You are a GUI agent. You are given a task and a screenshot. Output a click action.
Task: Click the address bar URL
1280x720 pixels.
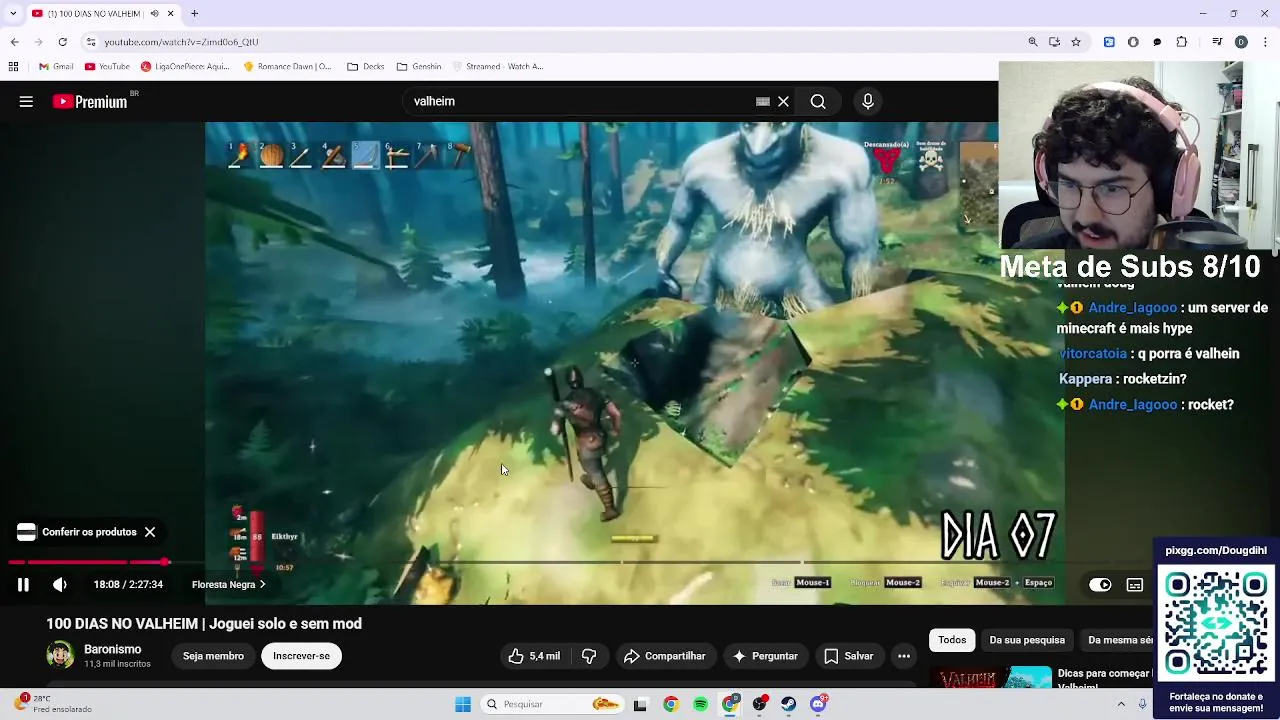(181, 42)
